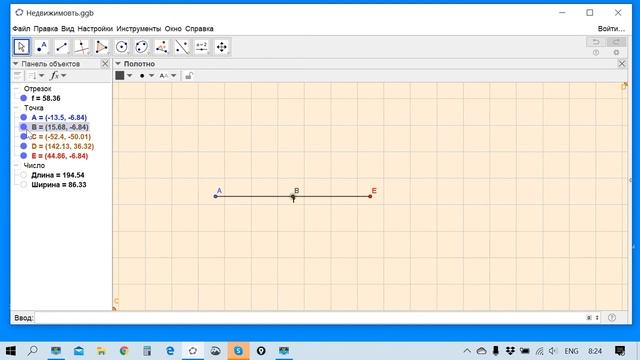
Task: Open sort-by dropdown arrow in objects panel
Action: 42,76
